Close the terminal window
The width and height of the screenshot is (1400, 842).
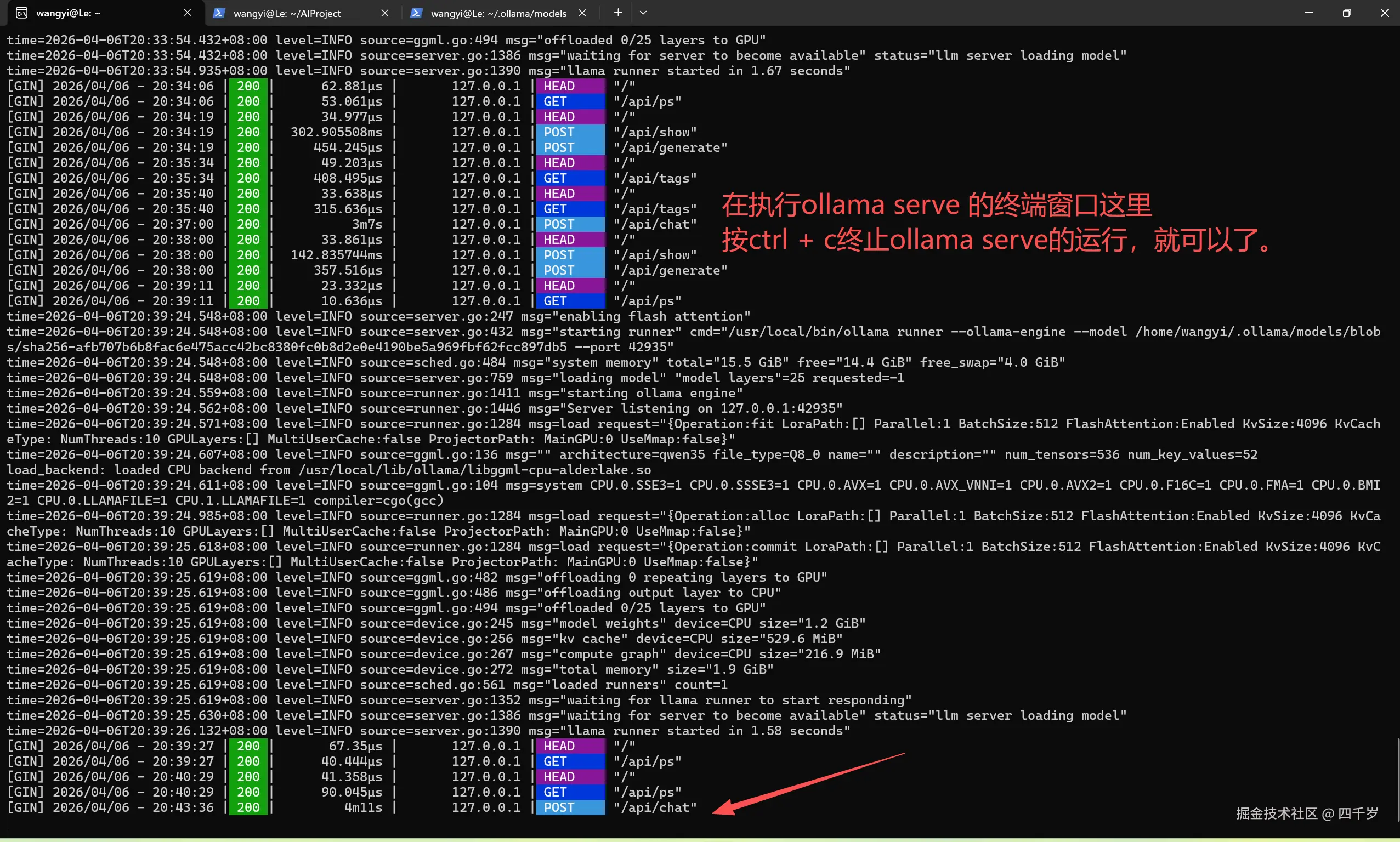point(1384,13)
